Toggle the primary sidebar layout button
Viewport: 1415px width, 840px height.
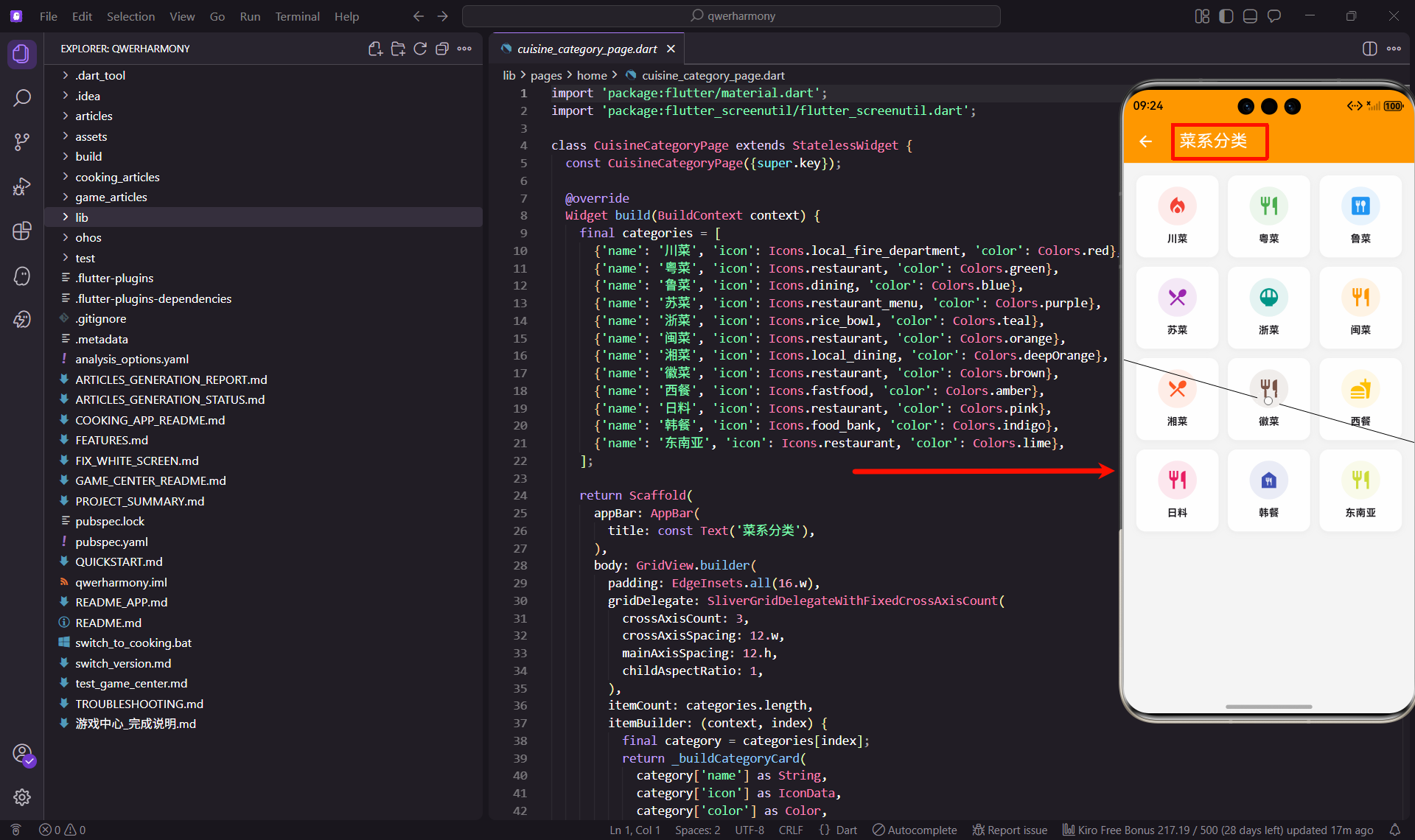pyautogui.click(x=1226, y=16)
